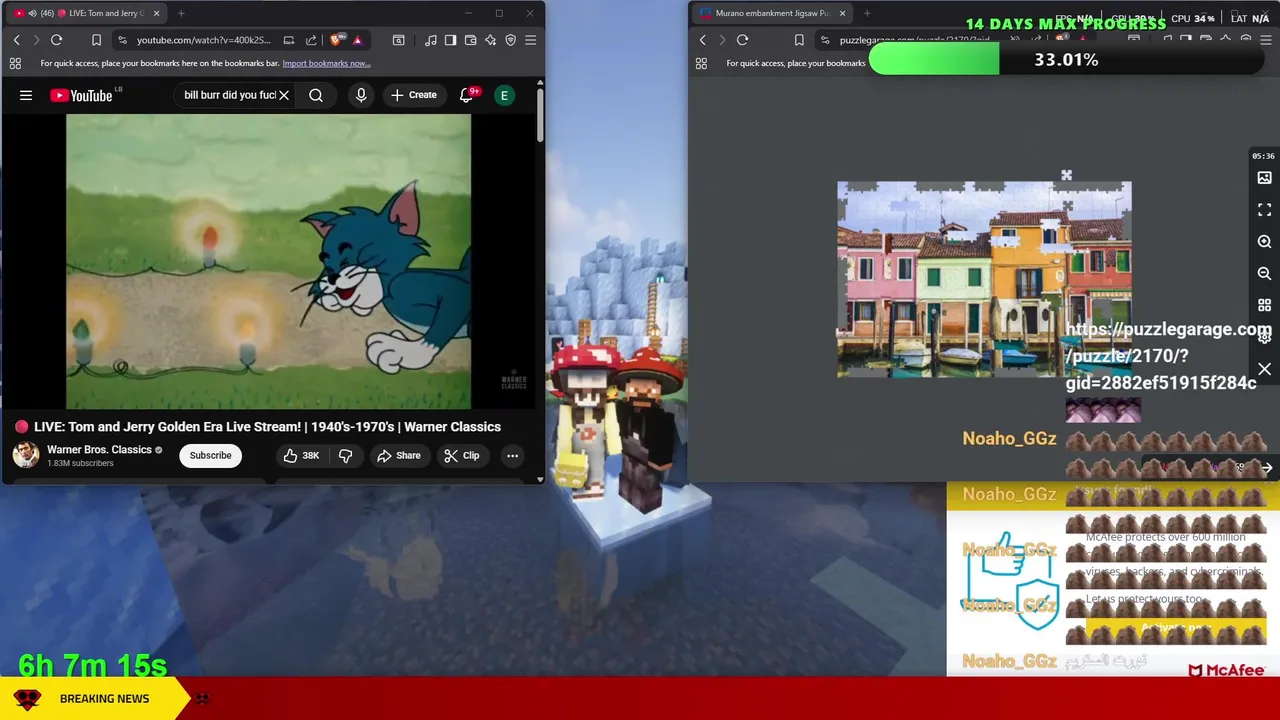1280x720 pixels.
Task: Zoom out on the jigsaw puzzle
Action: point(1264,273)
